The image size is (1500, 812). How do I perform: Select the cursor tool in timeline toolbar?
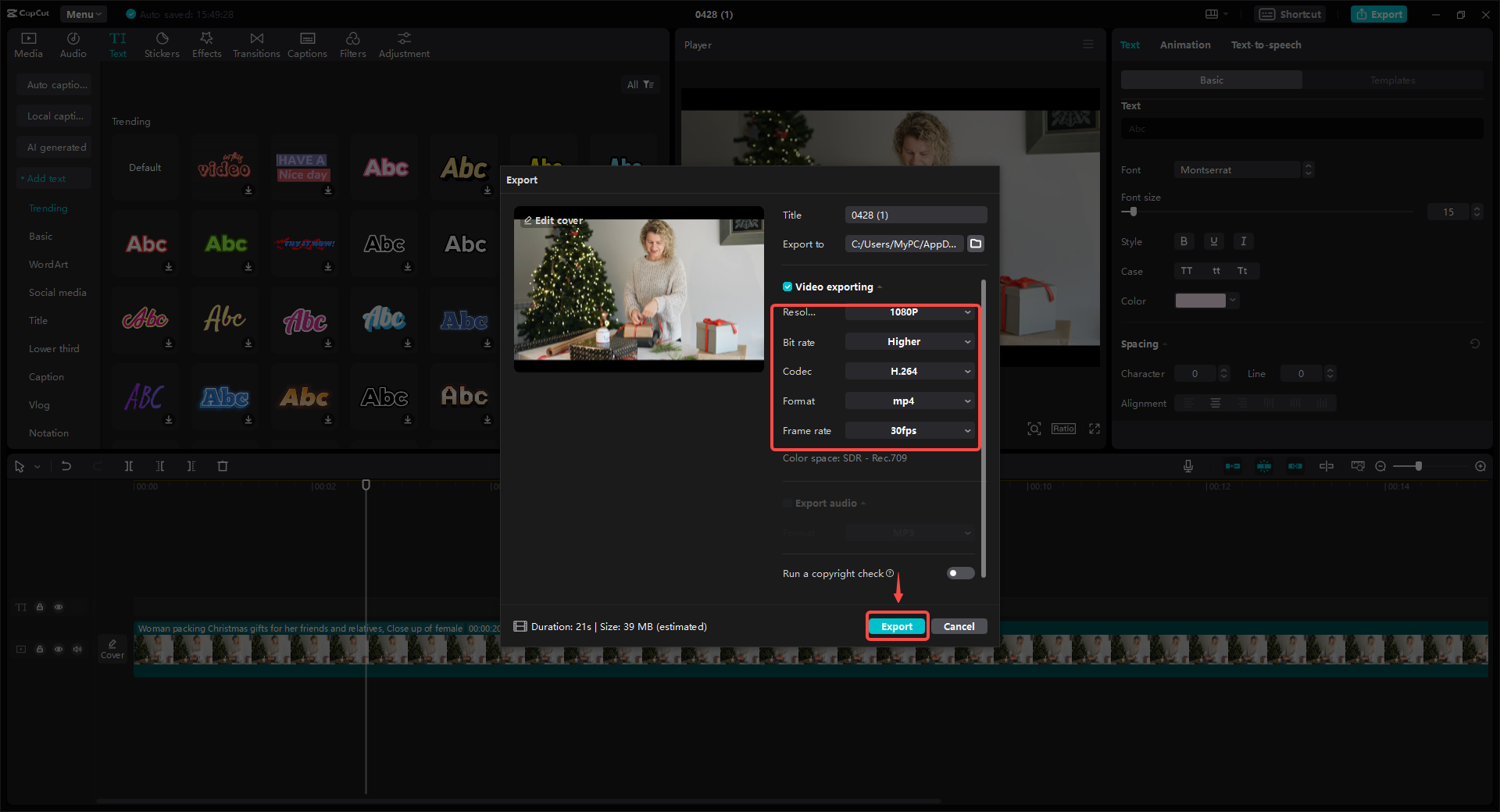click(20, 466)
